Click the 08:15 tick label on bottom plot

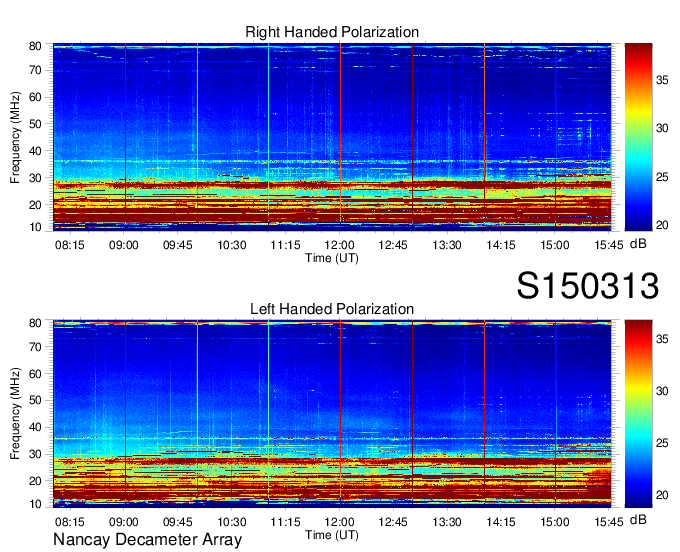point(69,522)
